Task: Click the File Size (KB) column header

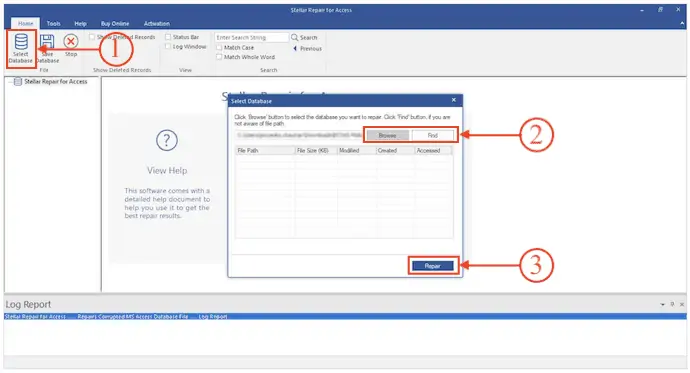Action: click(x=316, y=150)
